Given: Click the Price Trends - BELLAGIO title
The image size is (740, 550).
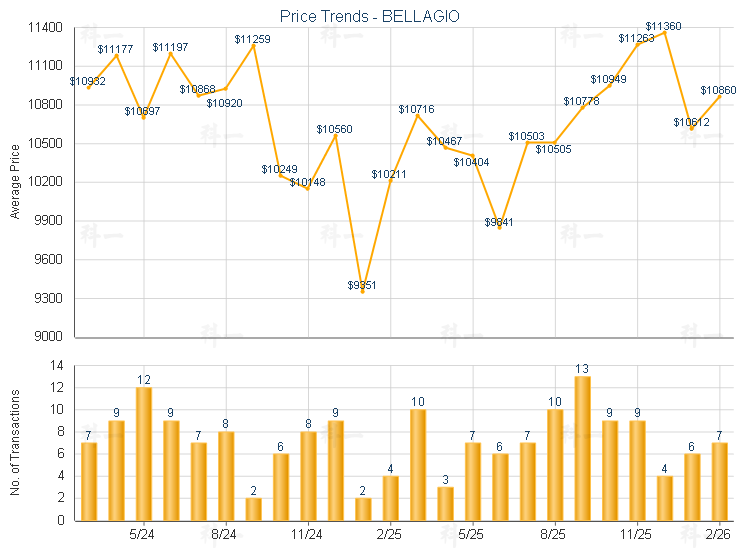Looking at the screenshot, I should (x=370, y=16).
